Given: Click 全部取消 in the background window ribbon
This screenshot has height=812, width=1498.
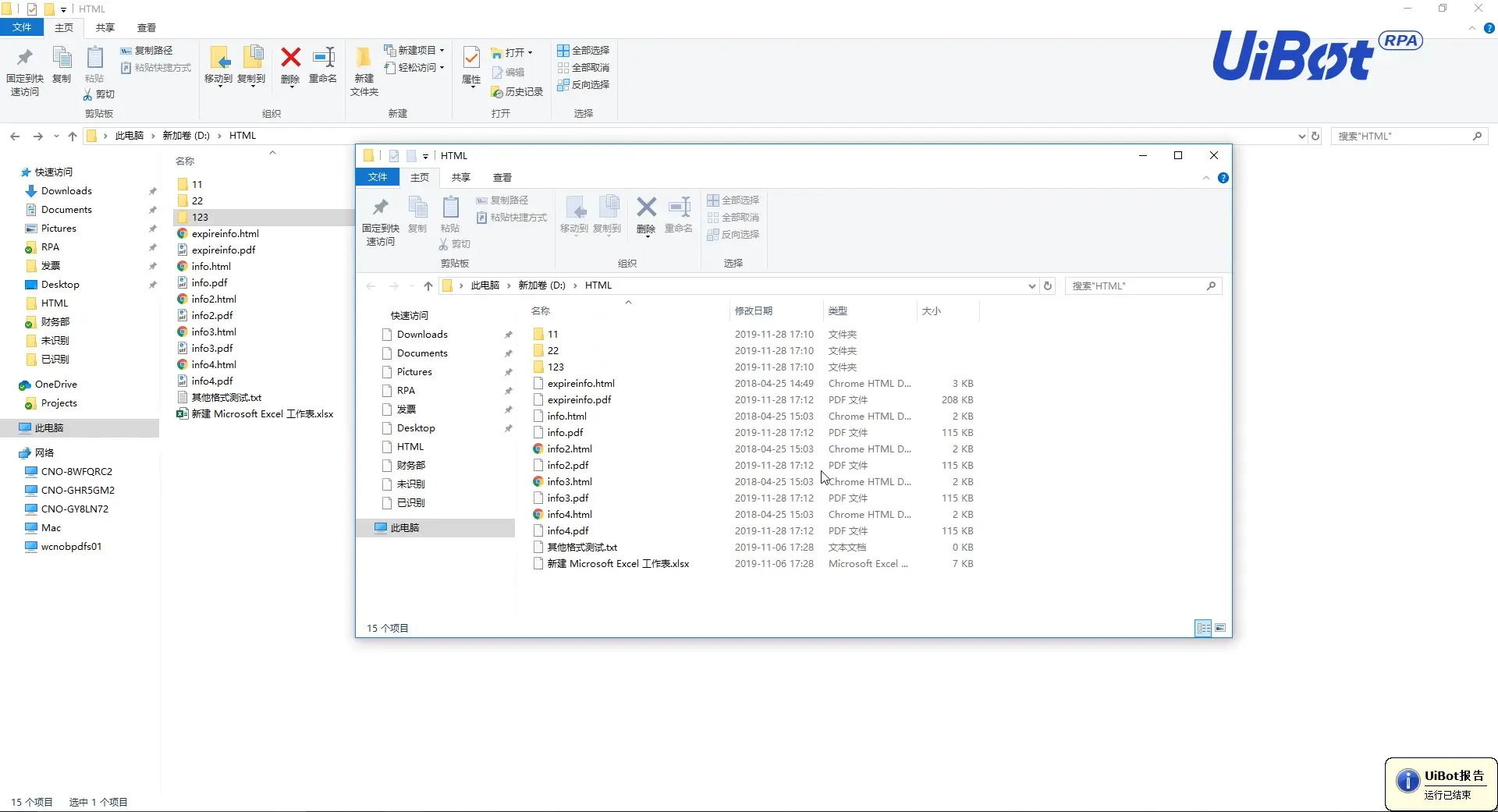Looking at the screenshot, I should click(584, 68).
